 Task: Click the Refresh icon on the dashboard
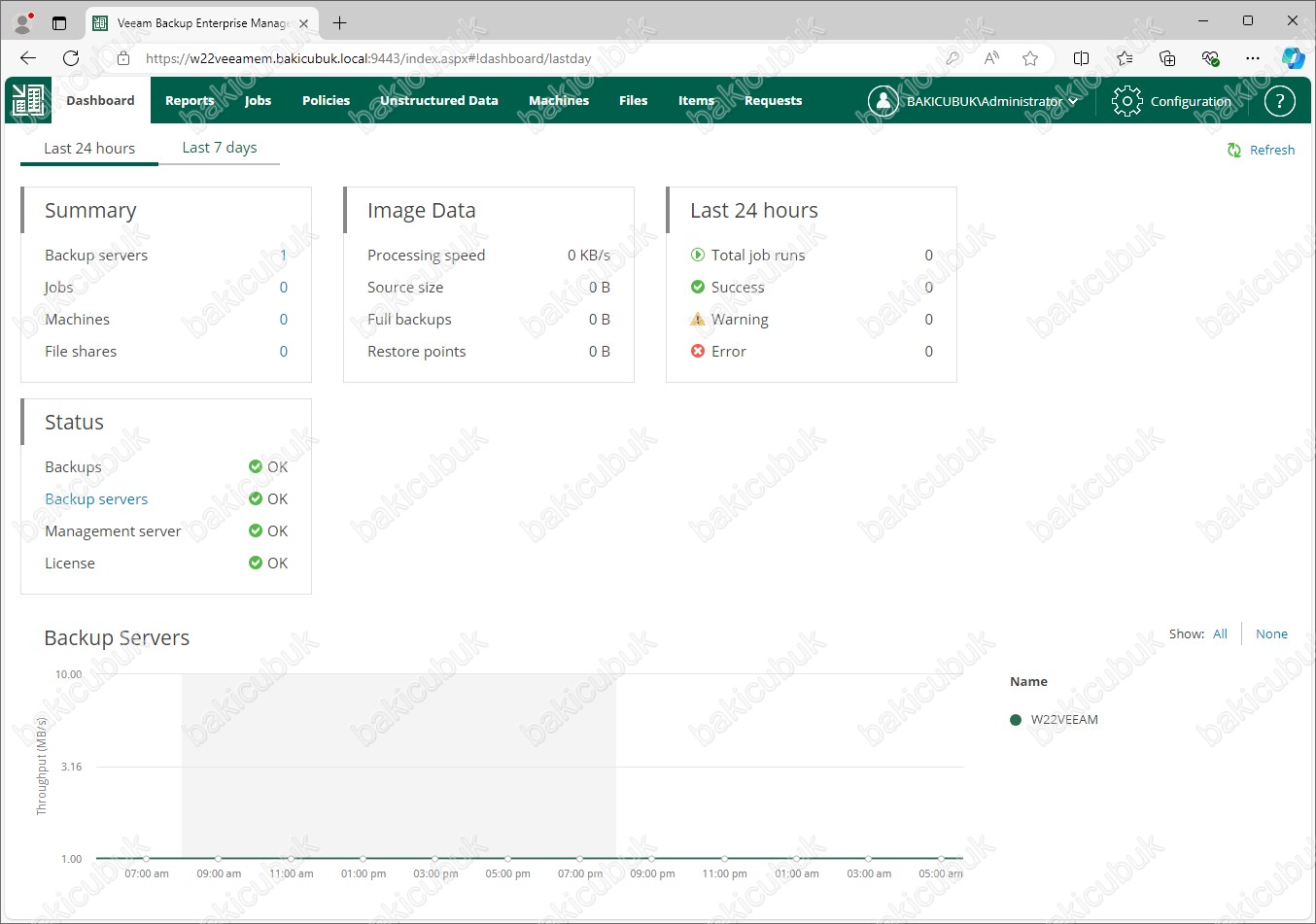pos(1234,150)
